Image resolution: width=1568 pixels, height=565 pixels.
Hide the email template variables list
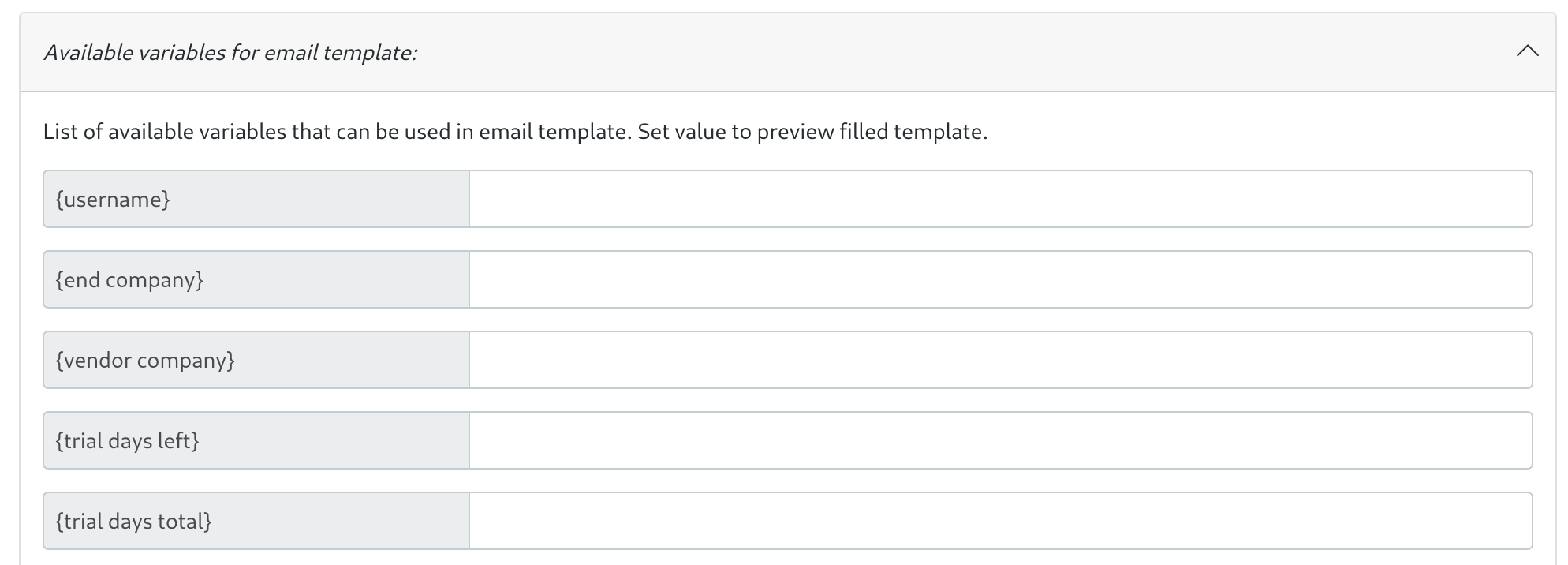[x=1527, y=52]
